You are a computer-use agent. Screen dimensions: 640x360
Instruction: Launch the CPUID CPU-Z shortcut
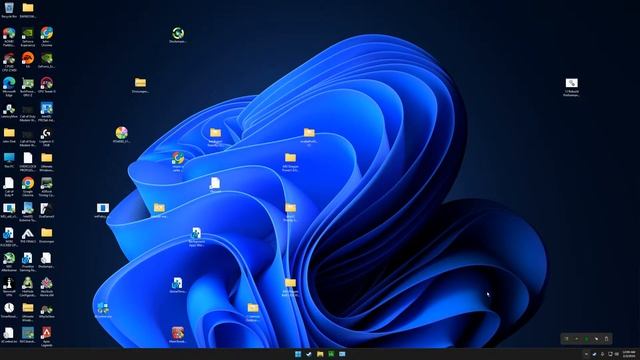tap(9, 61)
